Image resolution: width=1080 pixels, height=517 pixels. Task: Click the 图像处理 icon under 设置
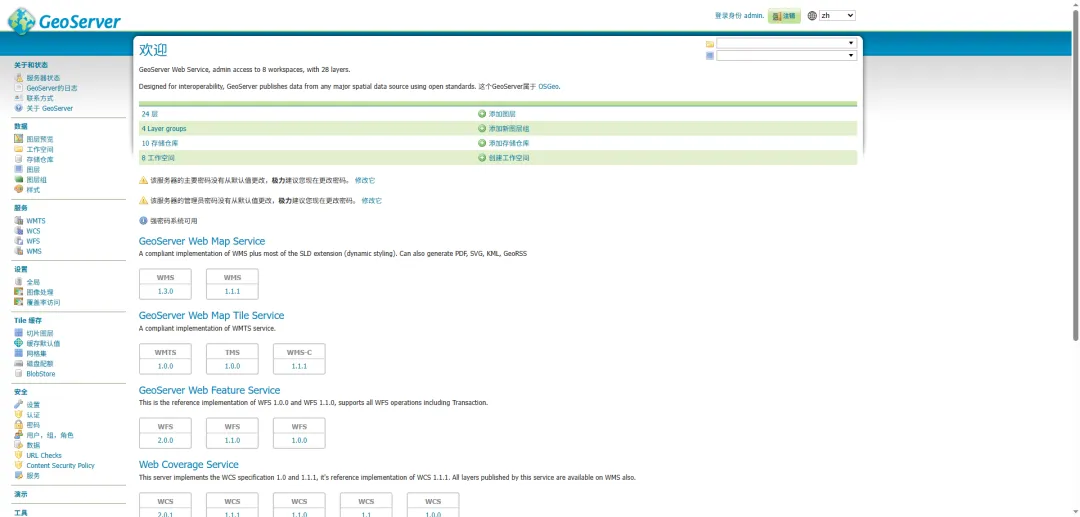click(x=19, y=293)
